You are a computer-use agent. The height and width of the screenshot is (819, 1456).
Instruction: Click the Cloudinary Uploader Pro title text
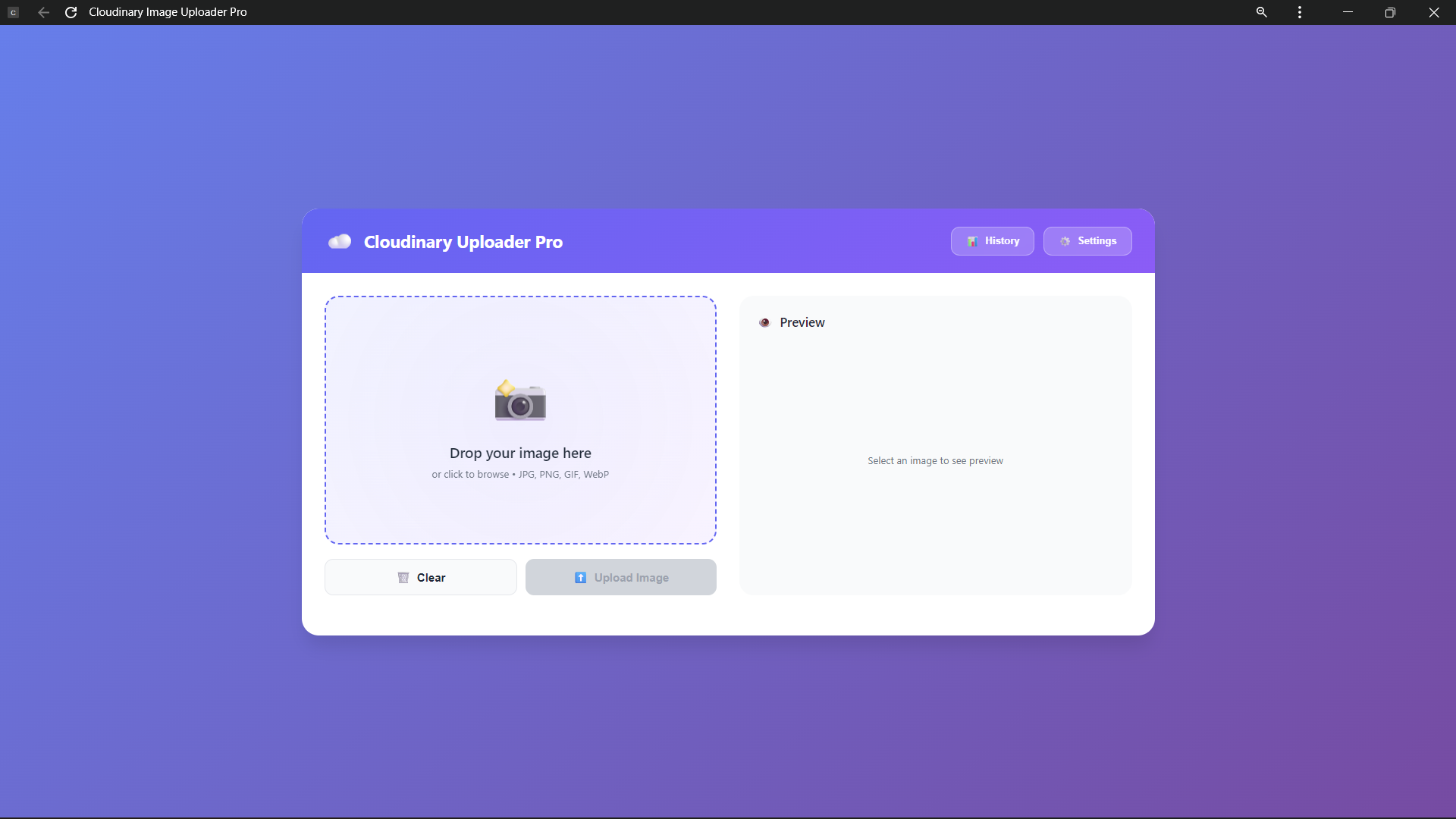tap(463, 242)
